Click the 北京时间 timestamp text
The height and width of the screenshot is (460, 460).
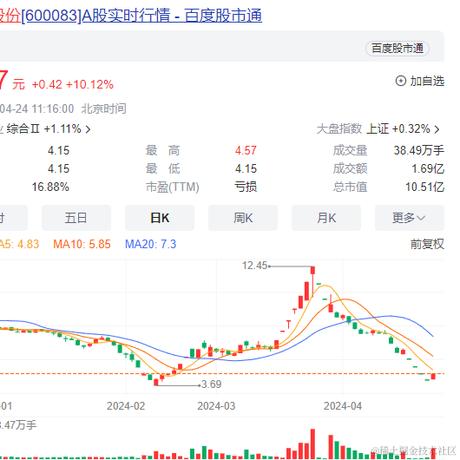coord(104,109)
